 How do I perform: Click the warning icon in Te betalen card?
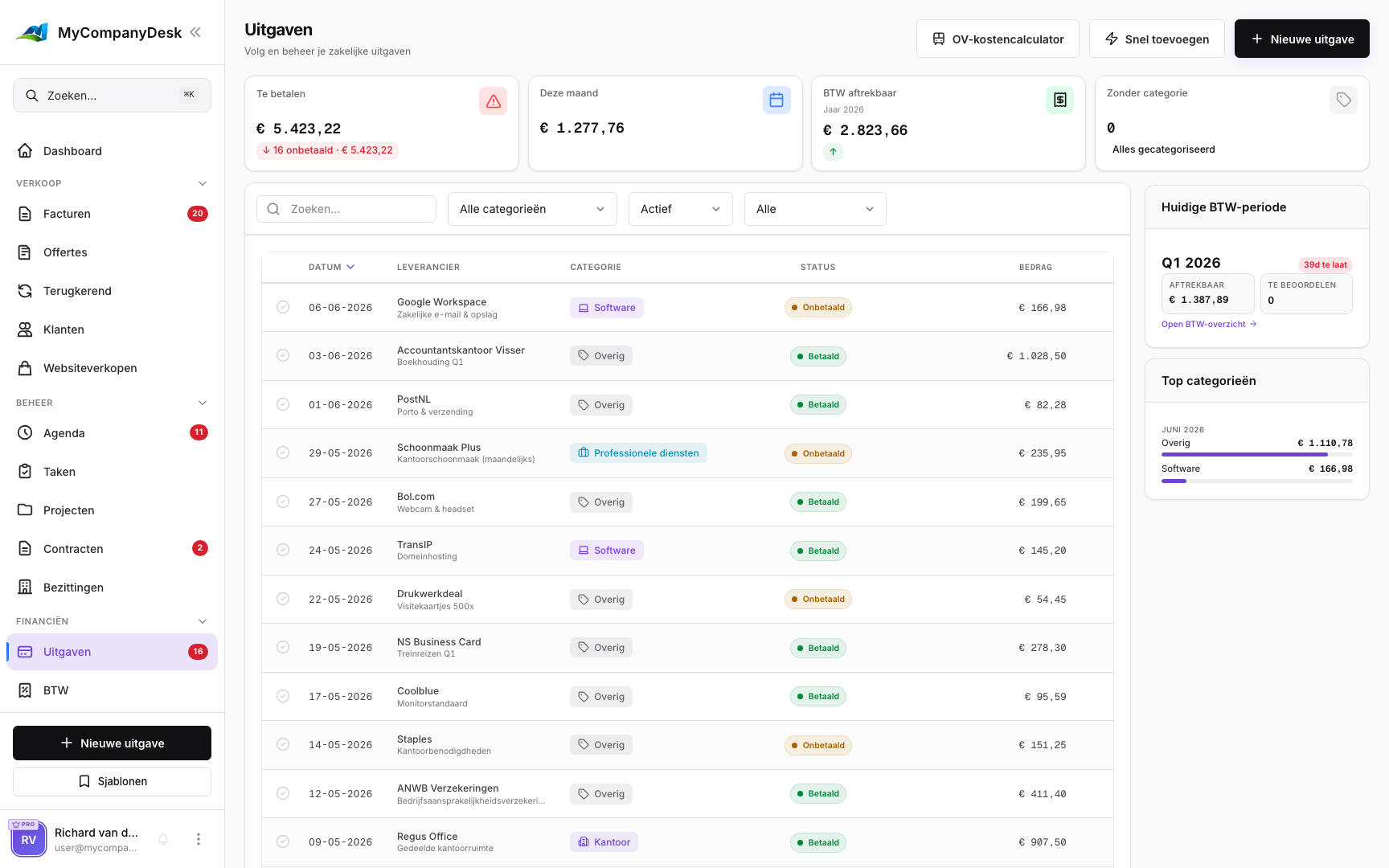(493, 101)
